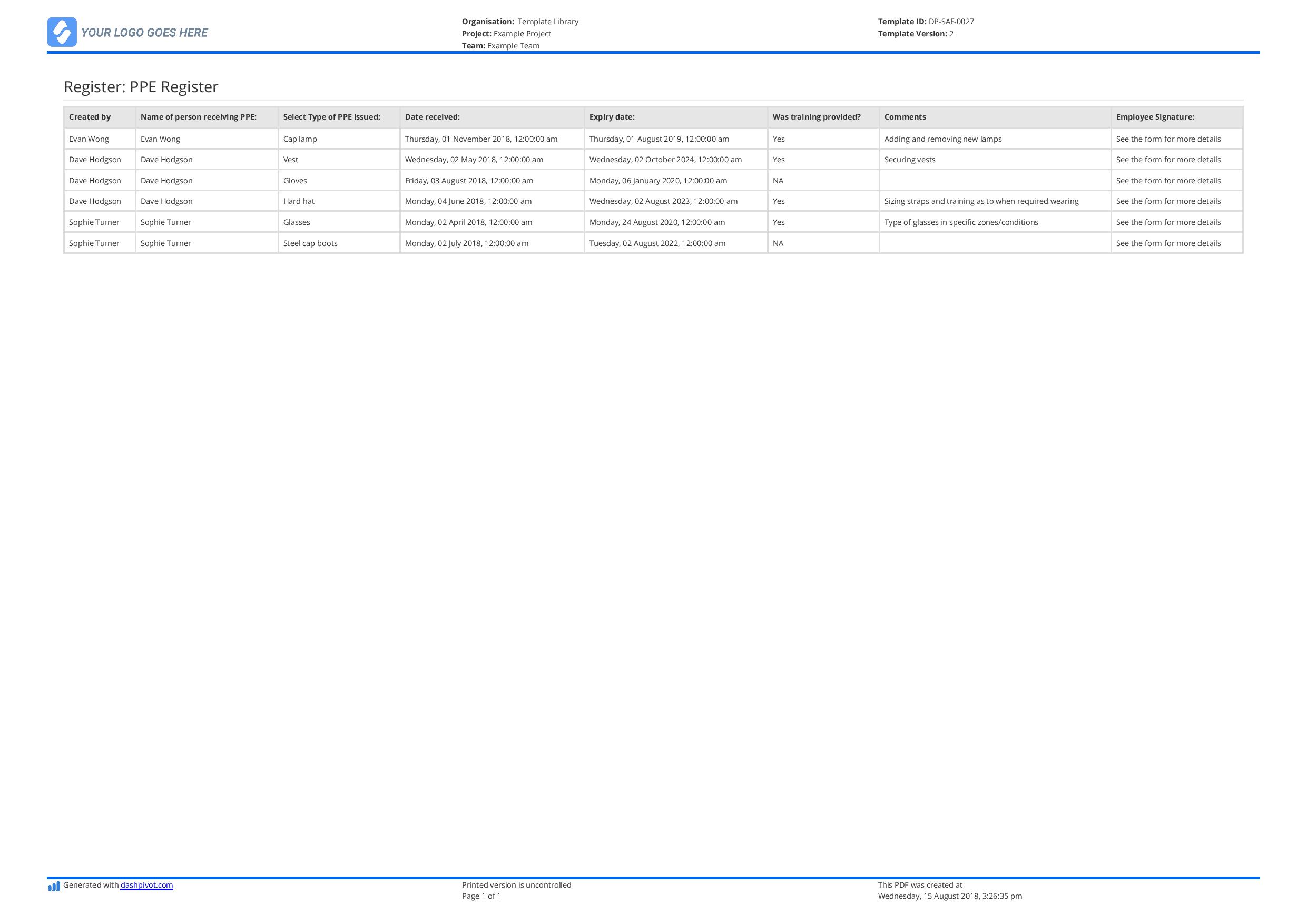Click 'Project: Example Project' header text
The height and width of the screenshot is (924, 1307).
506,34
